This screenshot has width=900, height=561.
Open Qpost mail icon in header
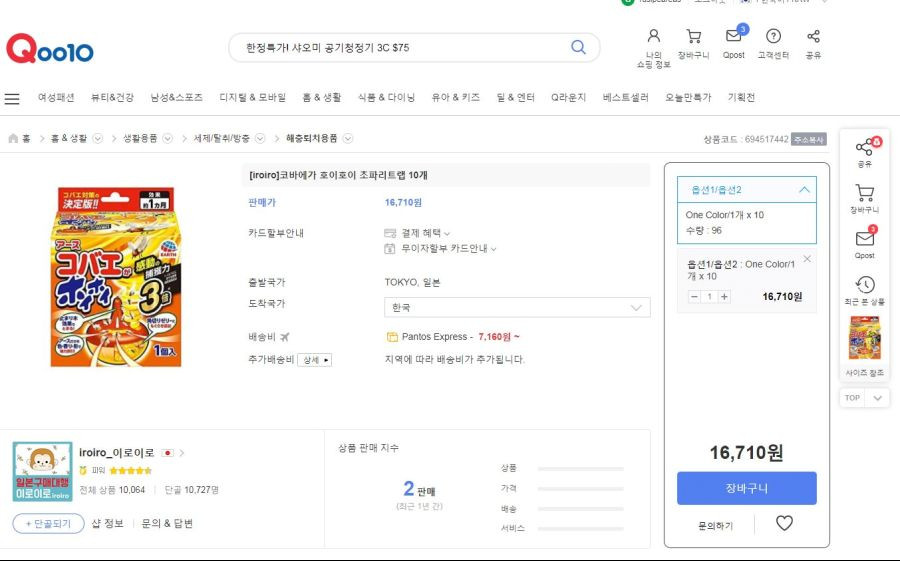[x=734, y=36]
